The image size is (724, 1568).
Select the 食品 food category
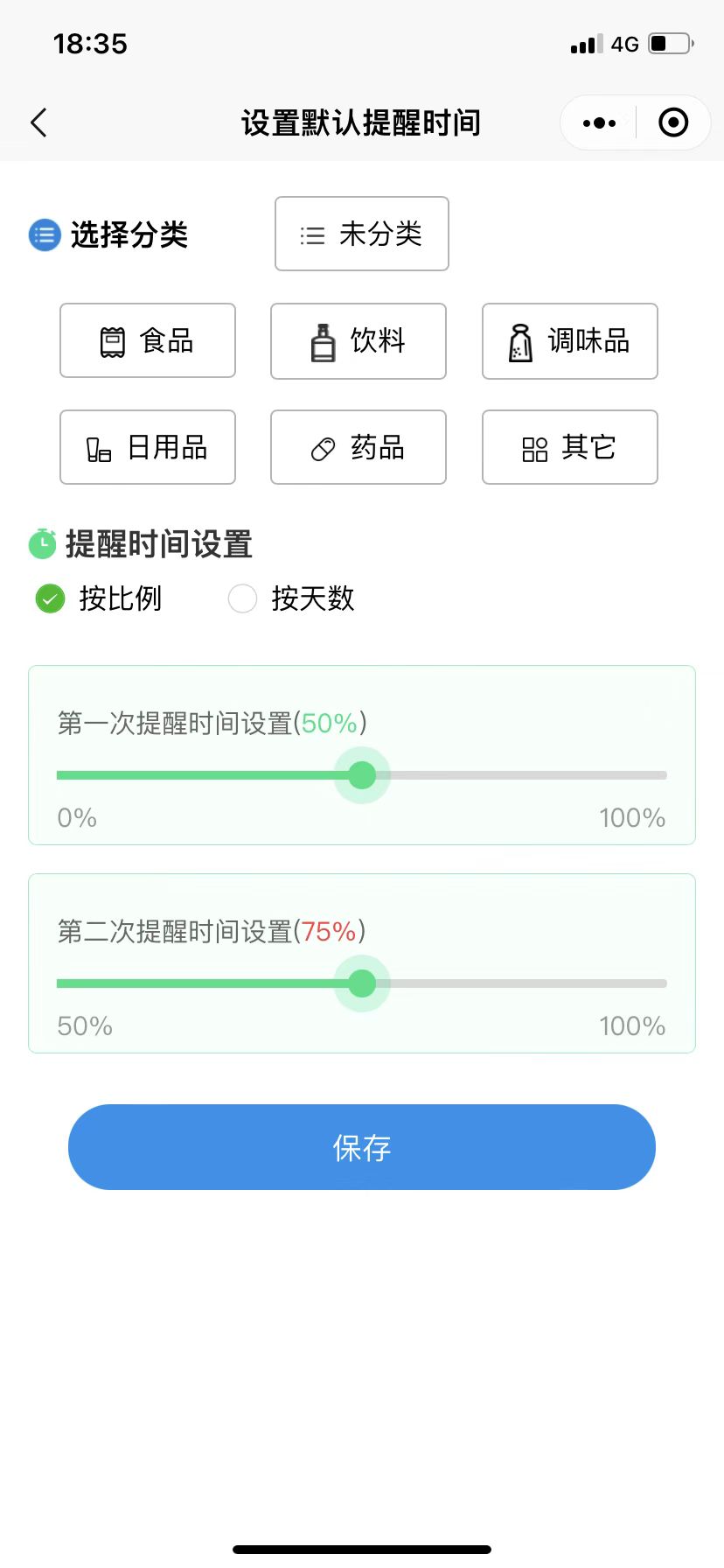click(148, 341)
